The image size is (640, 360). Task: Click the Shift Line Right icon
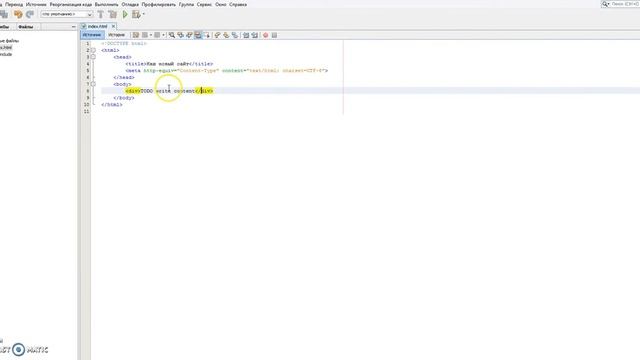click(254, 35)
